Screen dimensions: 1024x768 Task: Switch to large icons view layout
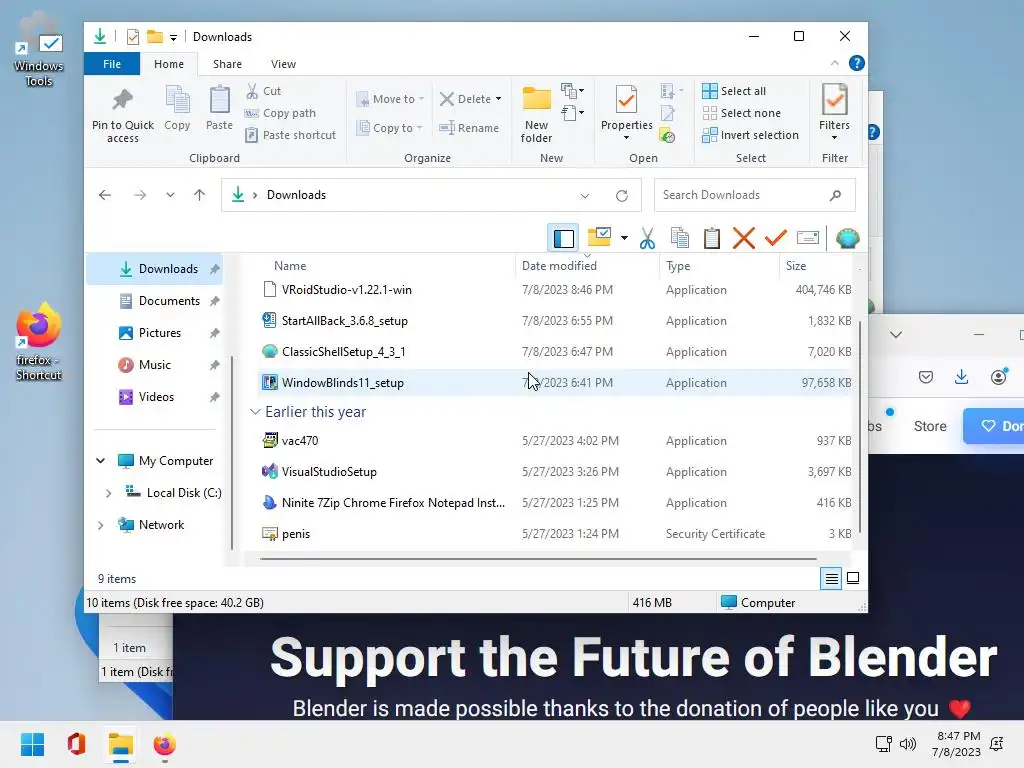click(x=853, y=578)
